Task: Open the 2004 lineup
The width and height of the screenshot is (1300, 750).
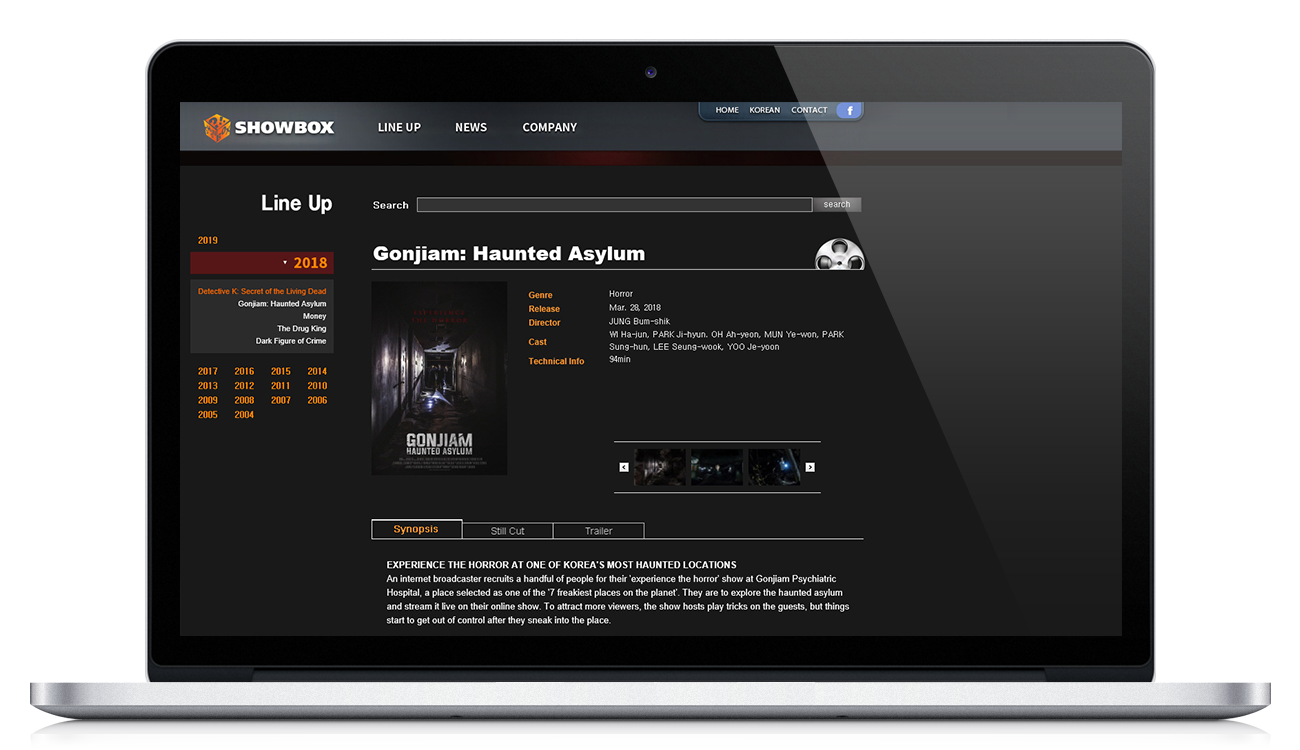Action: coord(244,415)
